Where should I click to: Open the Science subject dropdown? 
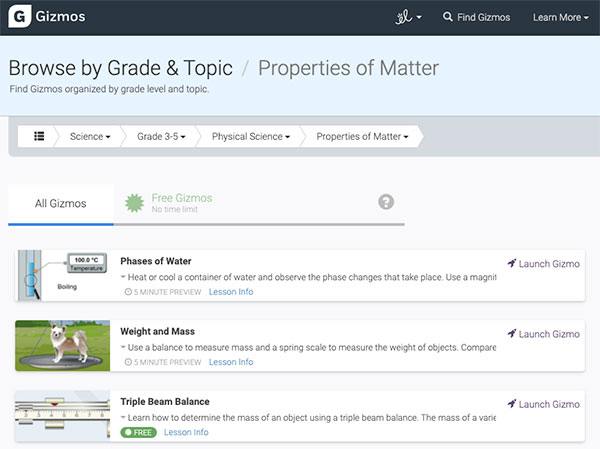90,136
